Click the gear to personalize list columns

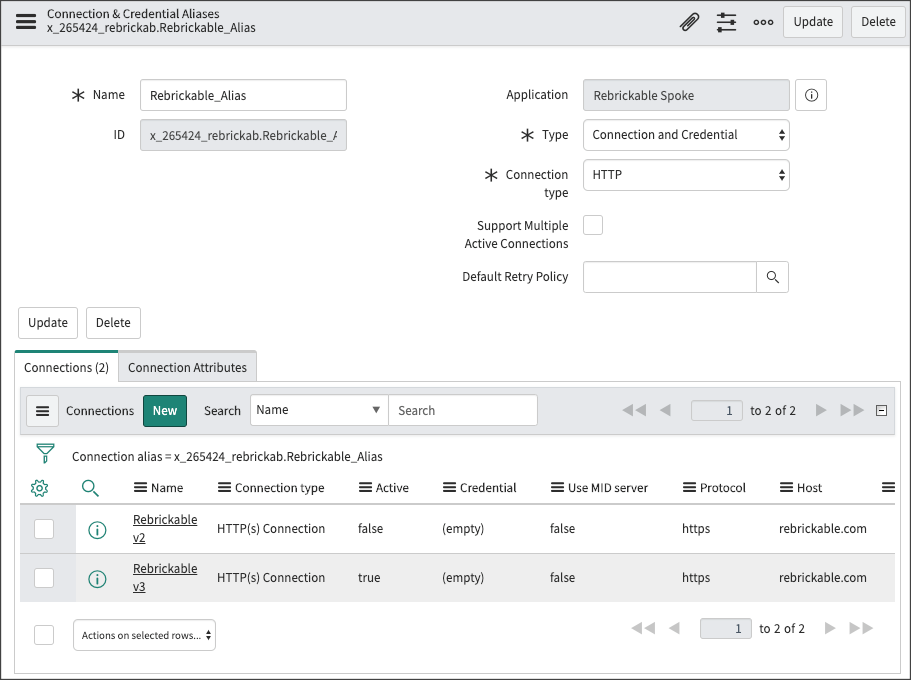(x=41, y=488)
